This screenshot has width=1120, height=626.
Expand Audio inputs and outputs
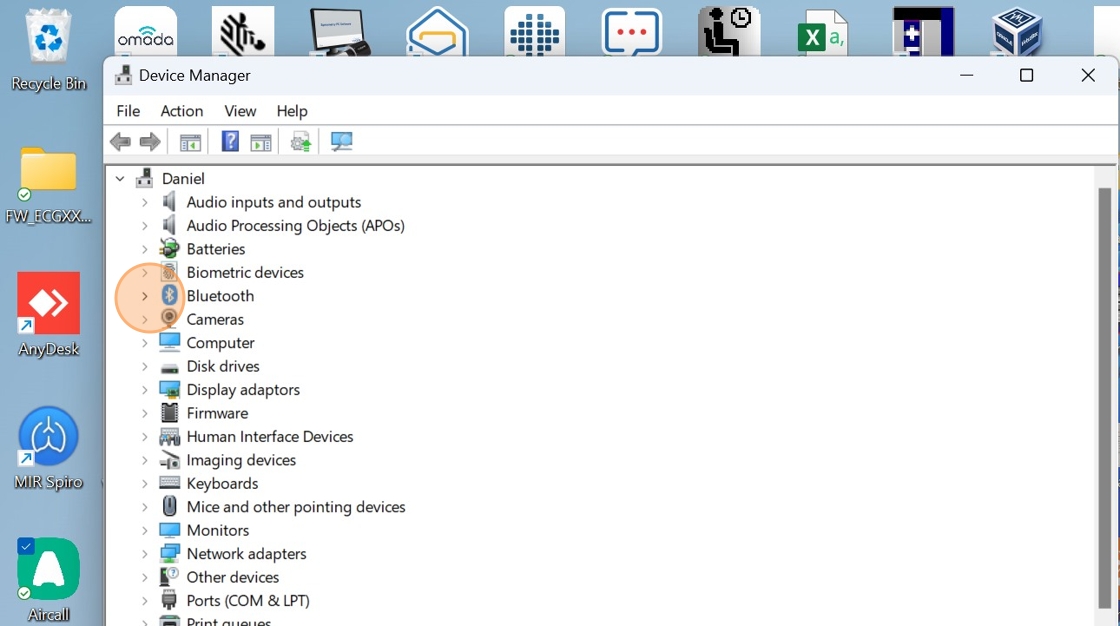pyautogui.click(x=144, y=202)
